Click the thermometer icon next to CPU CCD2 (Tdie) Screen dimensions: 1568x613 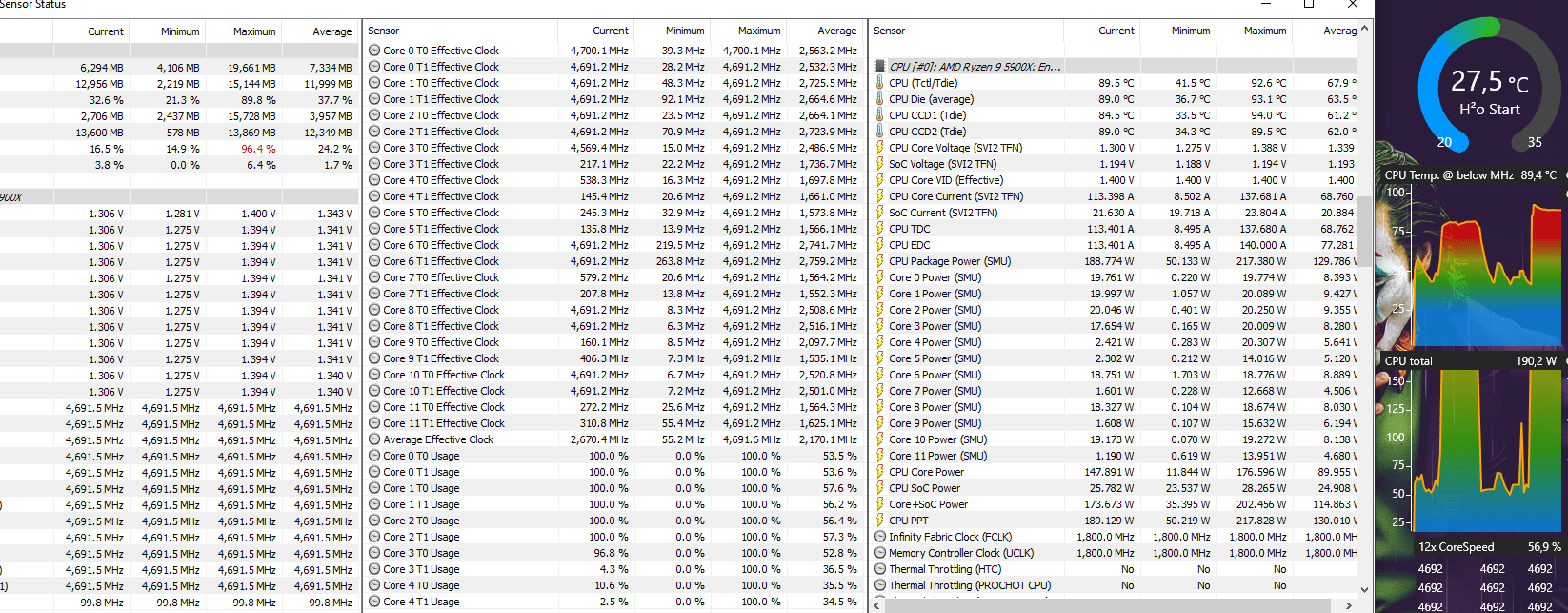(x=879, y=132)
